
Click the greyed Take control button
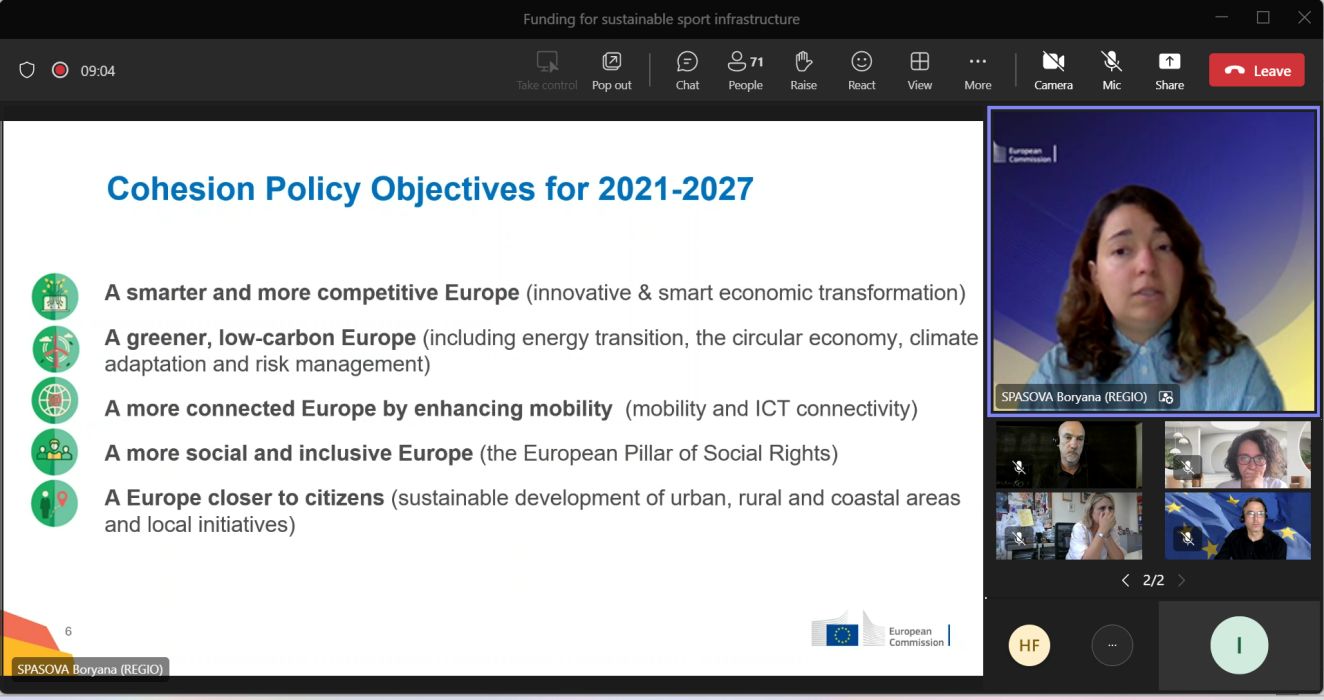[547, 71]
